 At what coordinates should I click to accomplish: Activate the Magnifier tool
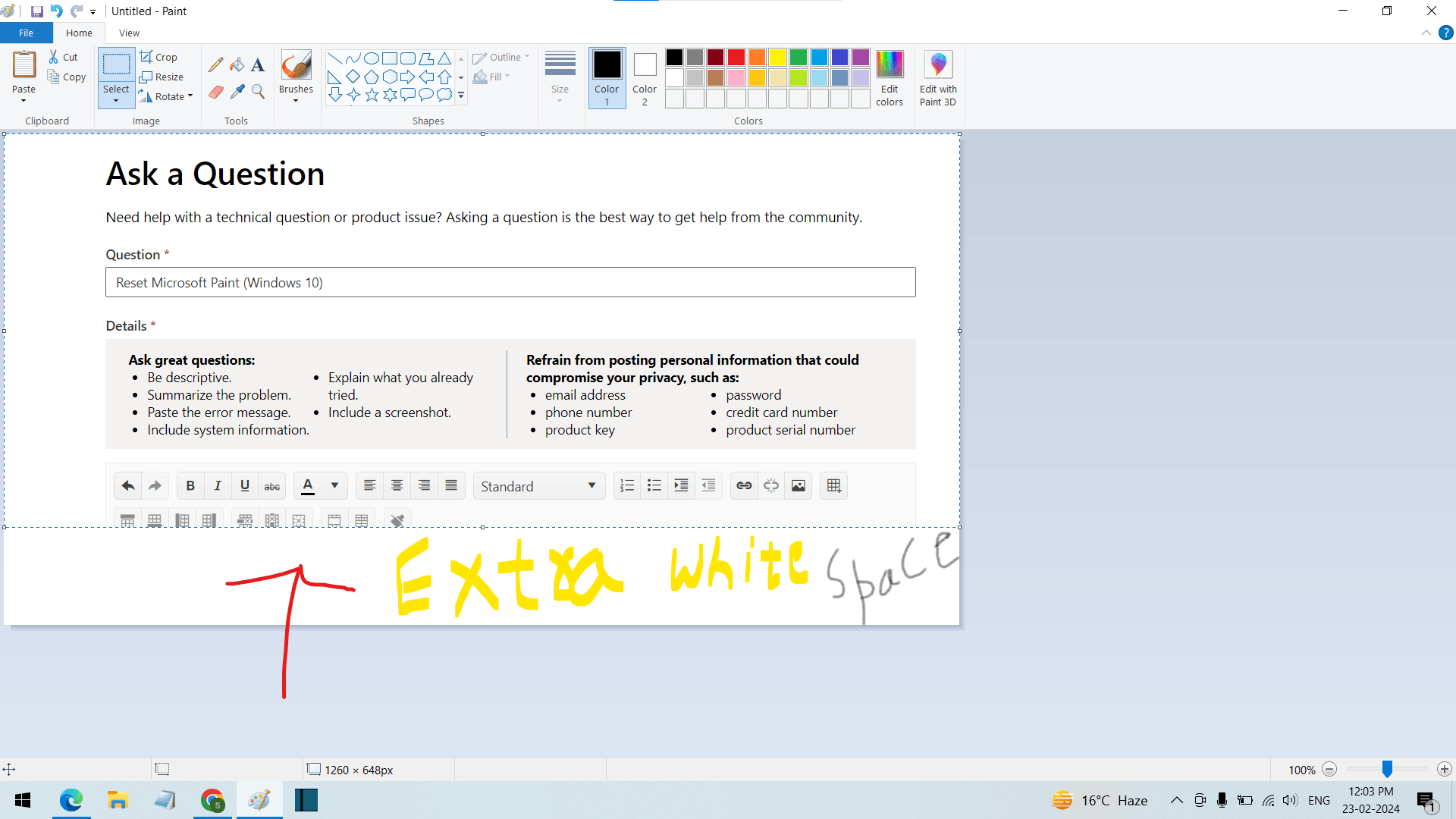(x=258, y=92)
